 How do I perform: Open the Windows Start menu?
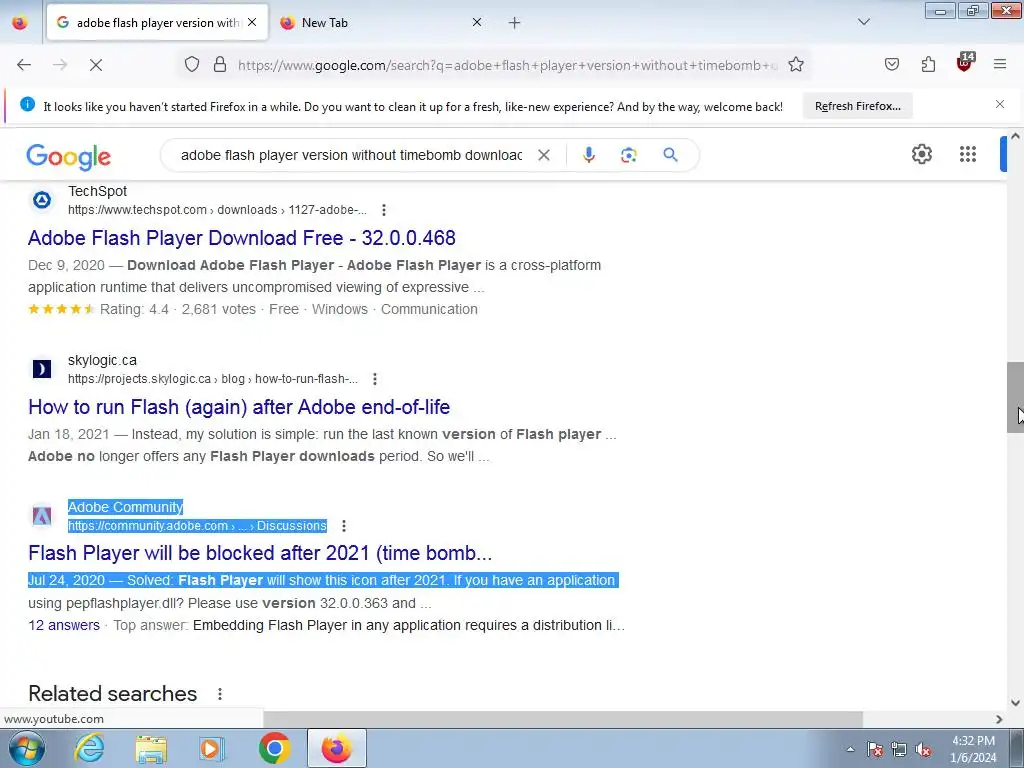tap(27, 748)
